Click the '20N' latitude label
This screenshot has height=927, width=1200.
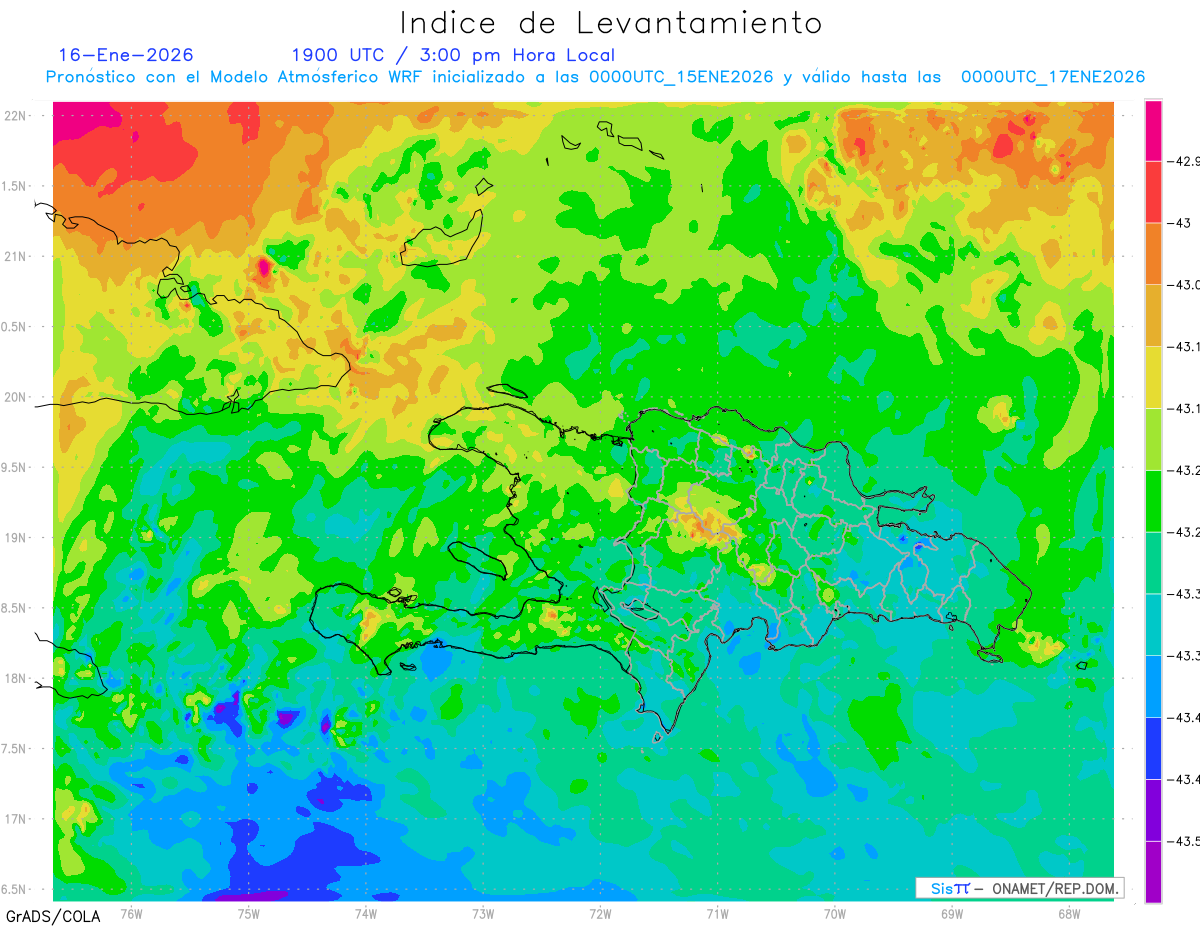tap(16, 397)
